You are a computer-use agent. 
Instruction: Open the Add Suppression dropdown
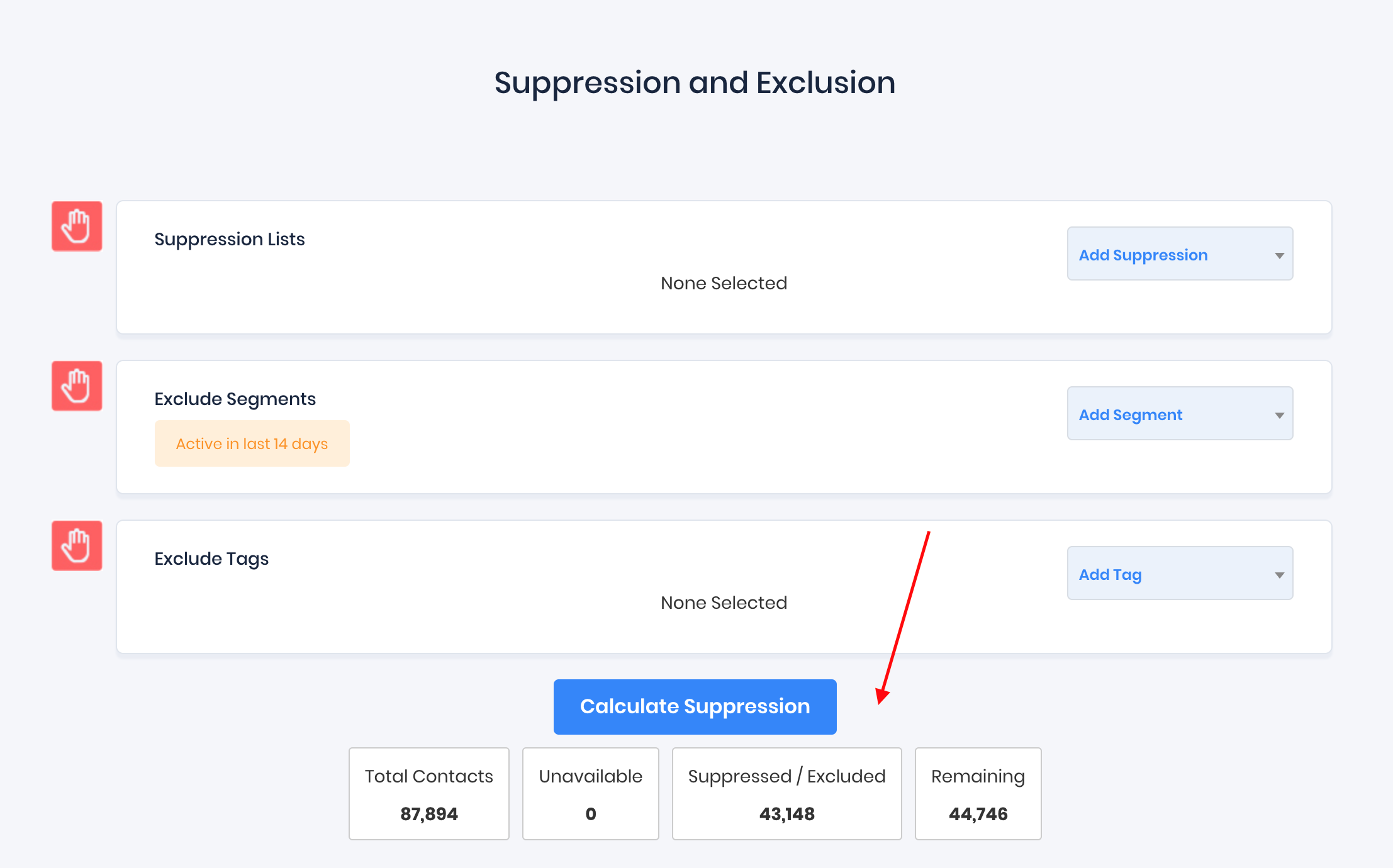pos(1180,254)
